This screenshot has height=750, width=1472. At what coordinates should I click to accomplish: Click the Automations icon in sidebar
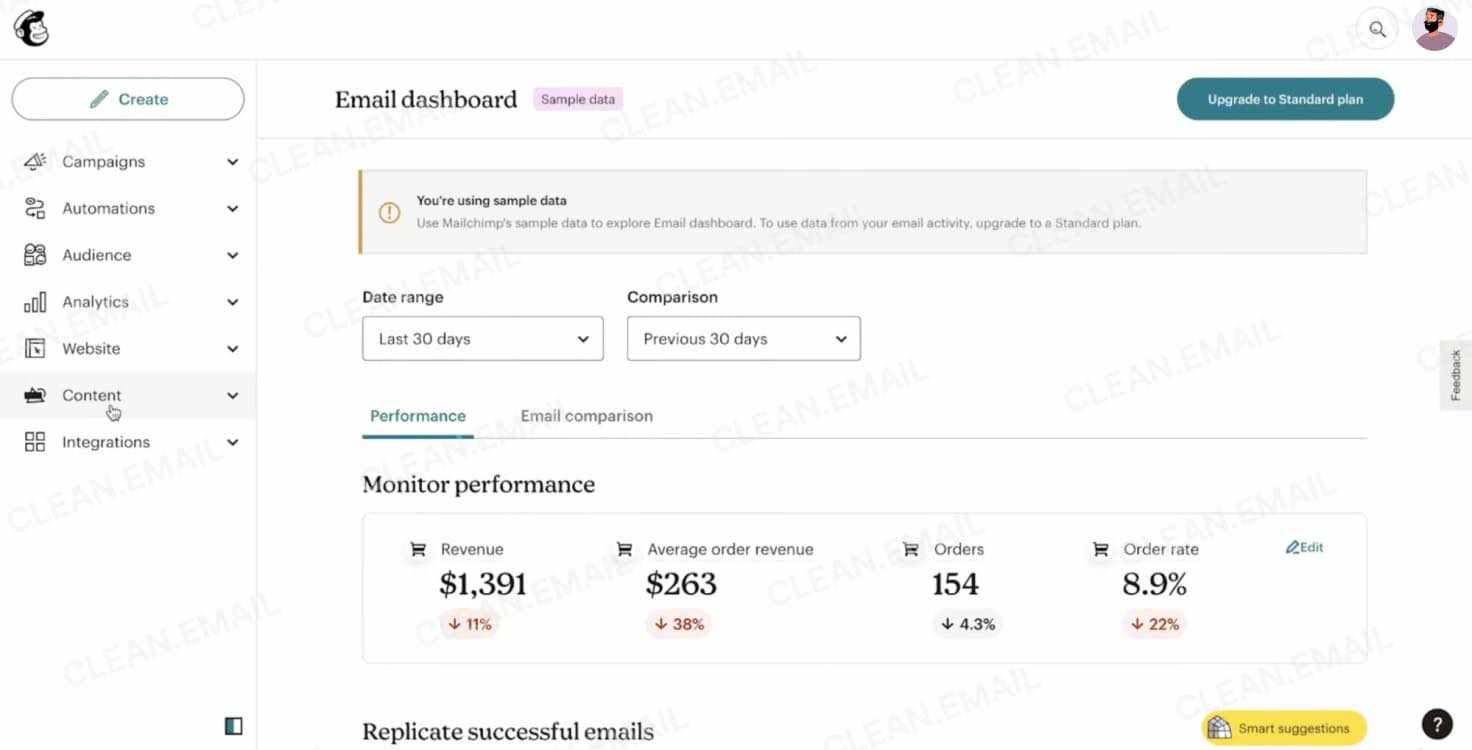point(36,208)
